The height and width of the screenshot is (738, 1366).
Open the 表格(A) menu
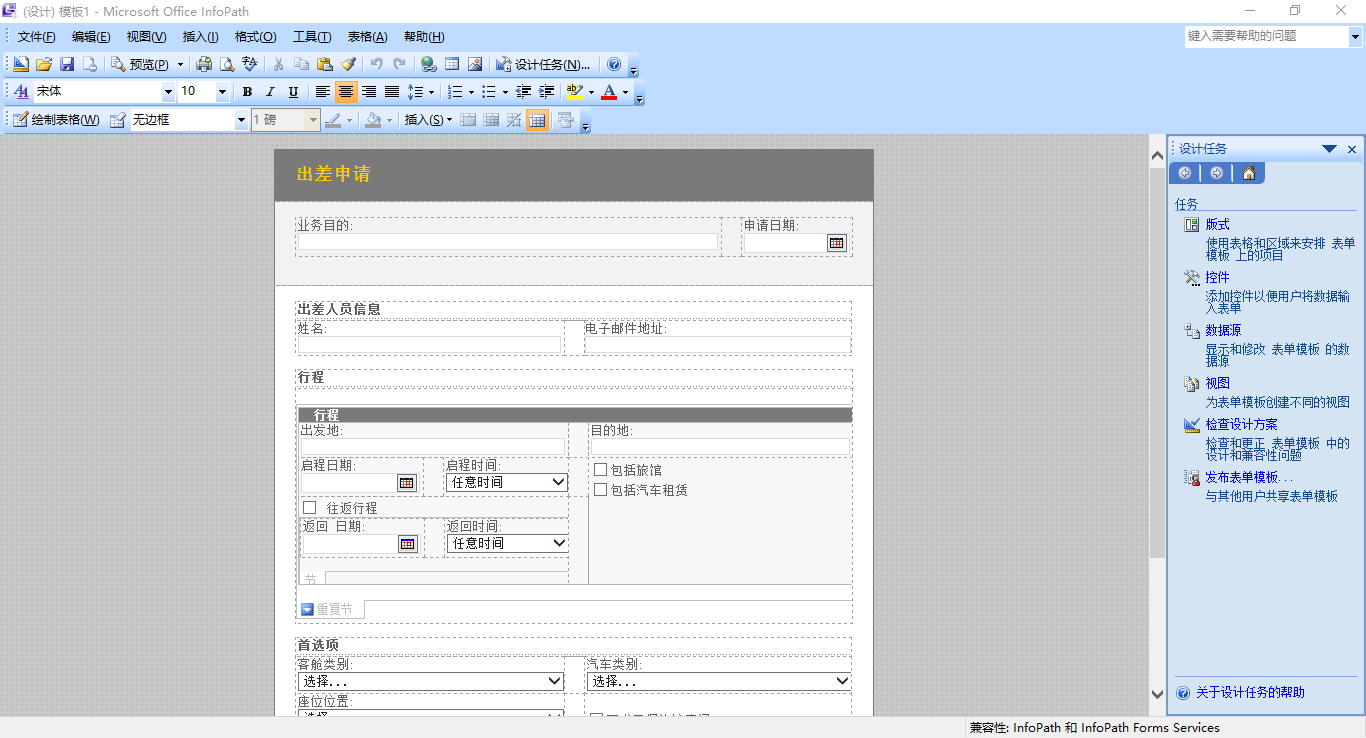click(367, 37)
